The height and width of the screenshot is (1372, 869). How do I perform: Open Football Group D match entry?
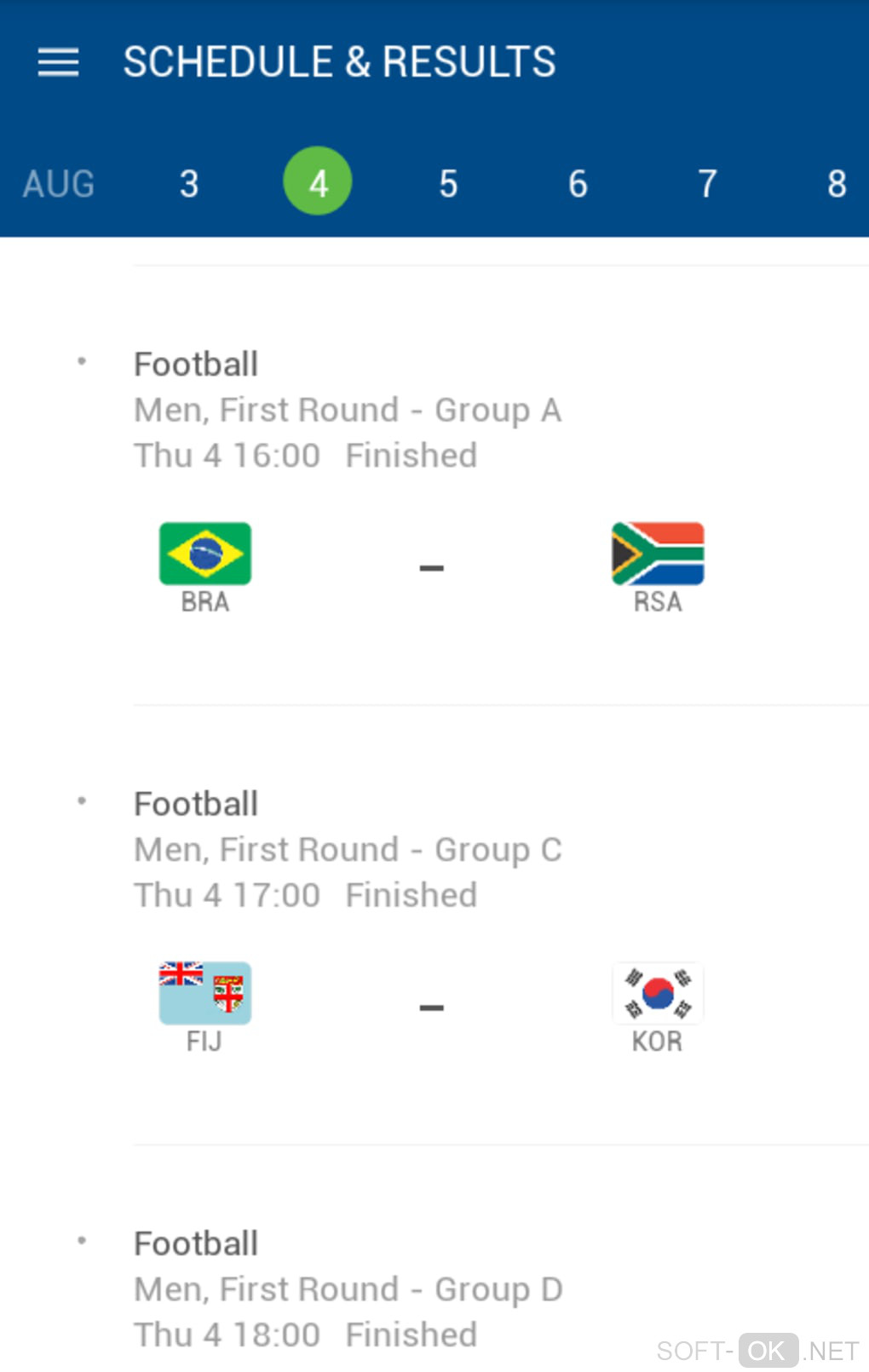(x=348, y=1289)
